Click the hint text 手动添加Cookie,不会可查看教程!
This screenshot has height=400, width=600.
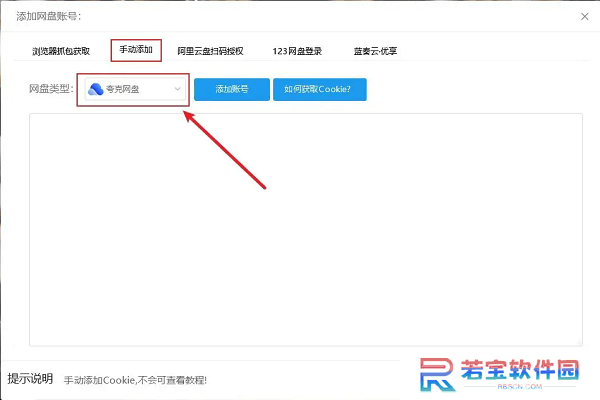[x=135, y=380]
